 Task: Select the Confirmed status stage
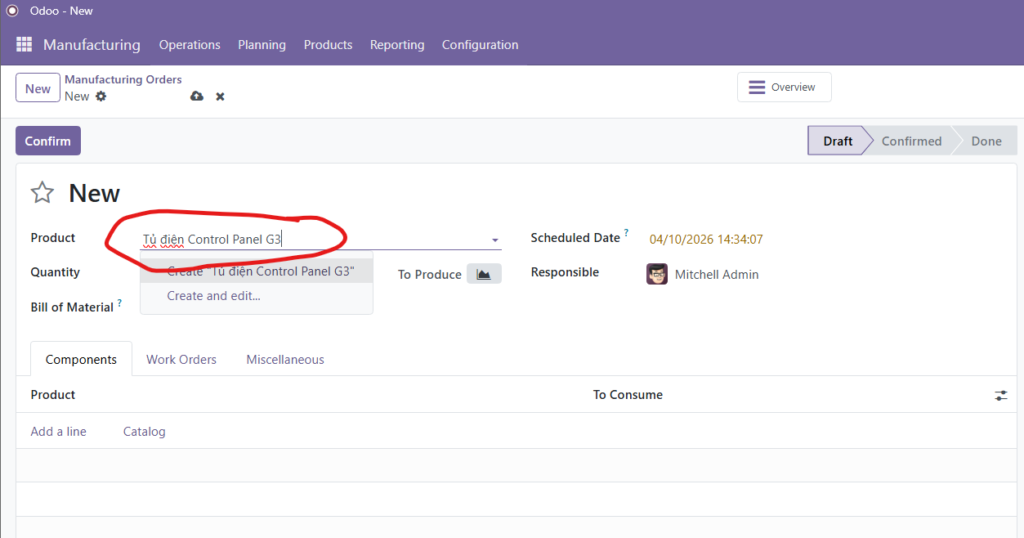pos(911,141)
